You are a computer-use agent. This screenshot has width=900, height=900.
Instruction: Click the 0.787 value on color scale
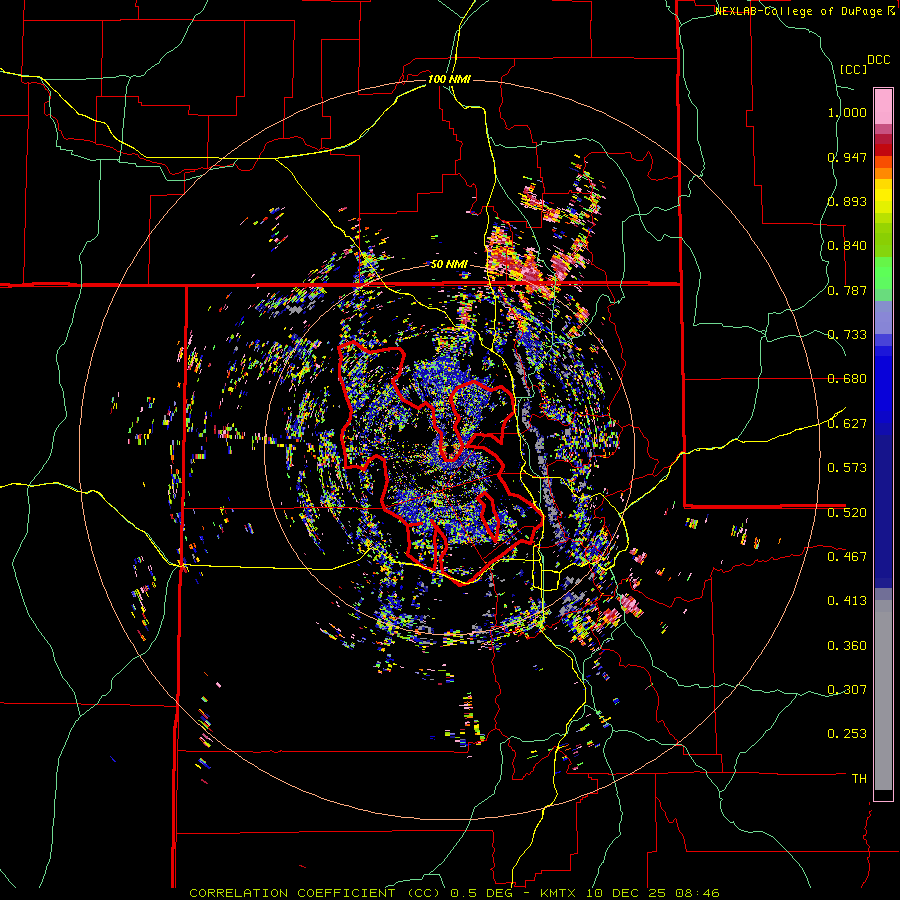(847, 290)
